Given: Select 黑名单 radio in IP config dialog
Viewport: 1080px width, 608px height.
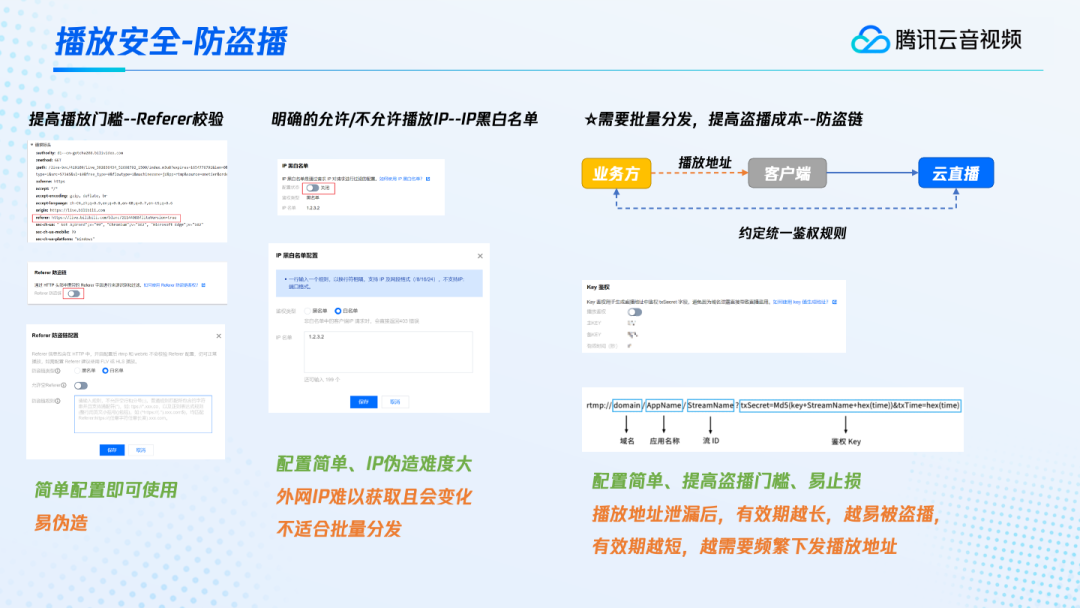Looking at the screenshot, I should point(308,311).
